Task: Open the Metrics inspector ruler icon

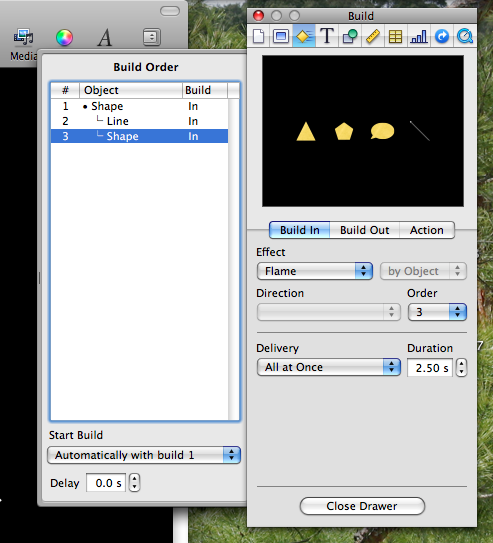Action: 373,36
